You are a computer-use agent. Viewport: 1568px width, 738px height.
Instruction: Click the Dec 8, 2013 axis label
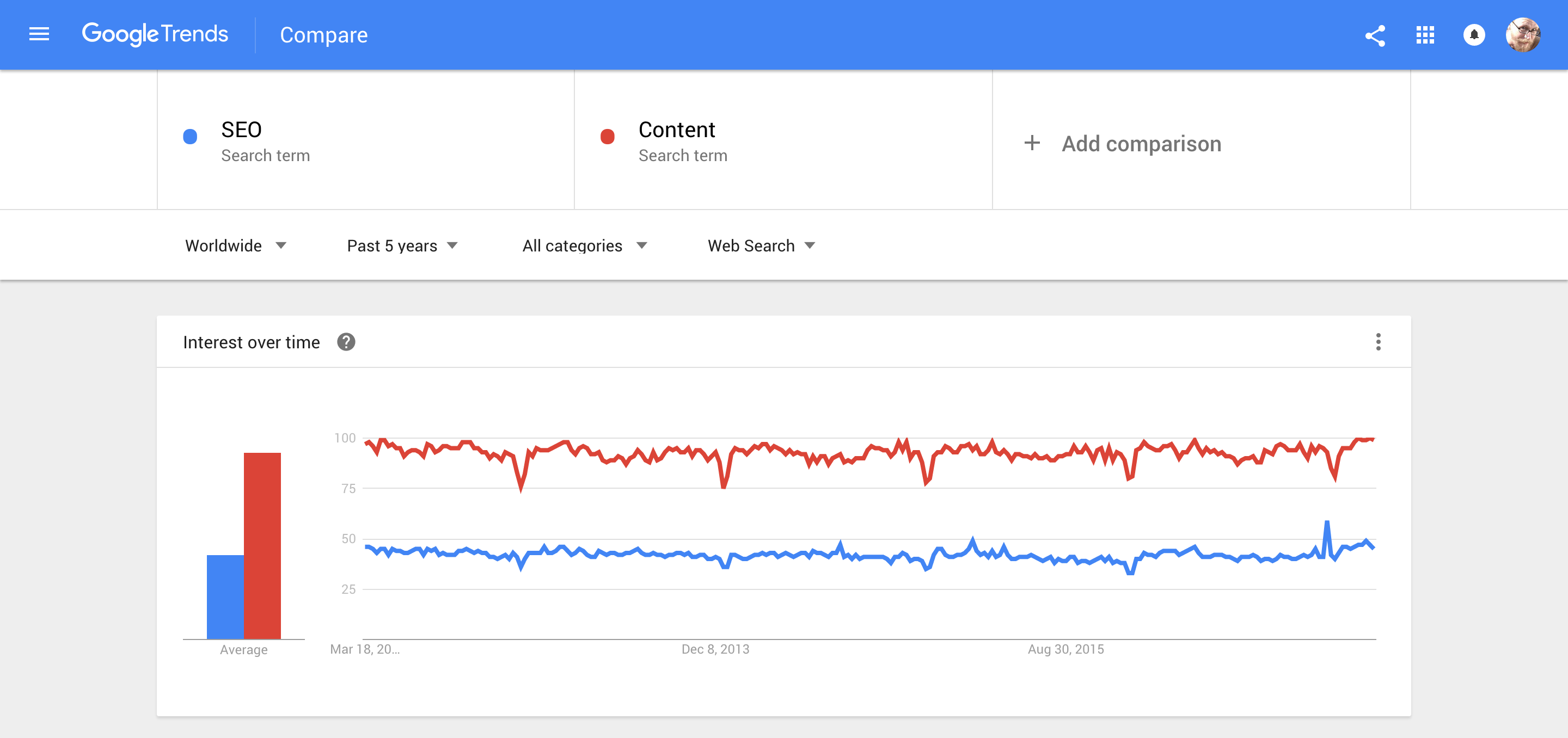(x=715, y=649)
